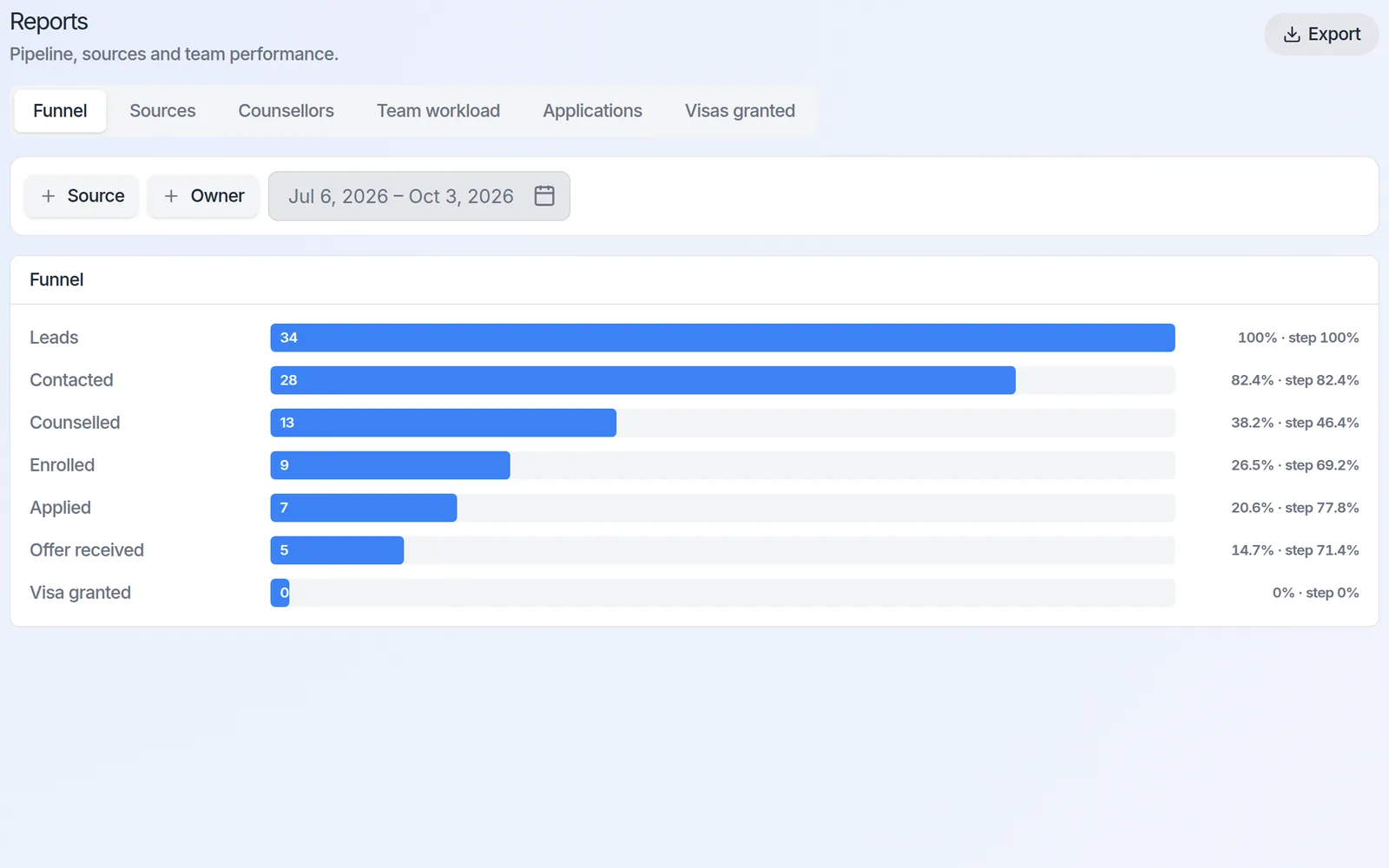This screenshot has height=868, width=1389.
Task: Add a Source filter
Action: point(82,196)
